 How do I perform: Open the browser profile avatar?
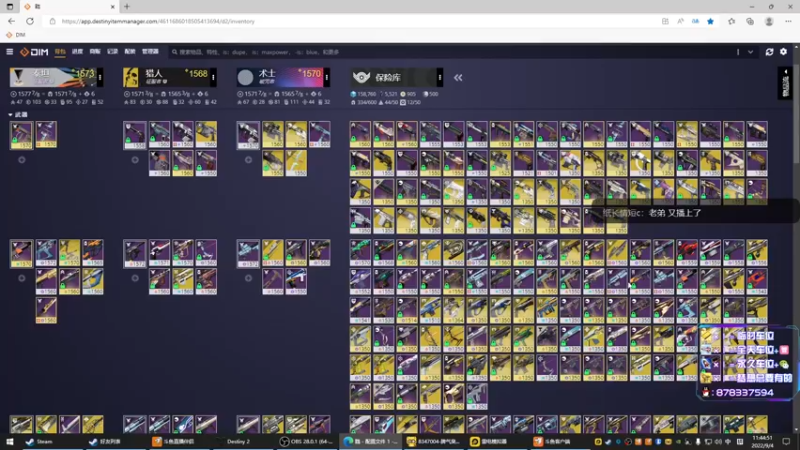(x=769, y=21)
